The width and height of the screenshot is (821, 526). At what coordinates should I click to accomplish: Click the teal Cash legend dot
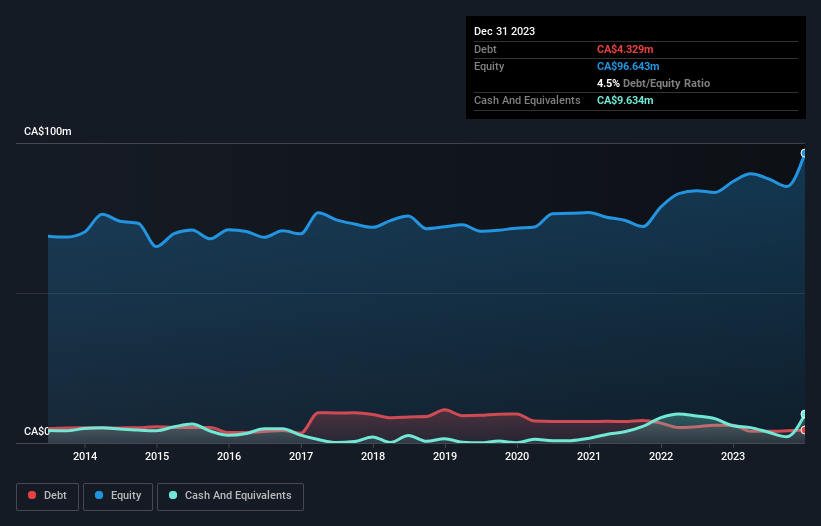(x=173, y=495)
